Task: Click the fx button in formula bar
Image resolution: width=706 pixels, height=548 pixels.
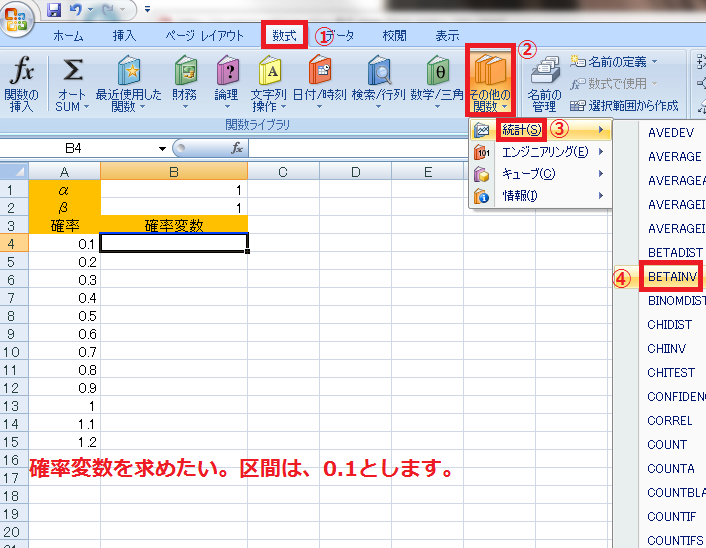Action: tap(237, 148)
